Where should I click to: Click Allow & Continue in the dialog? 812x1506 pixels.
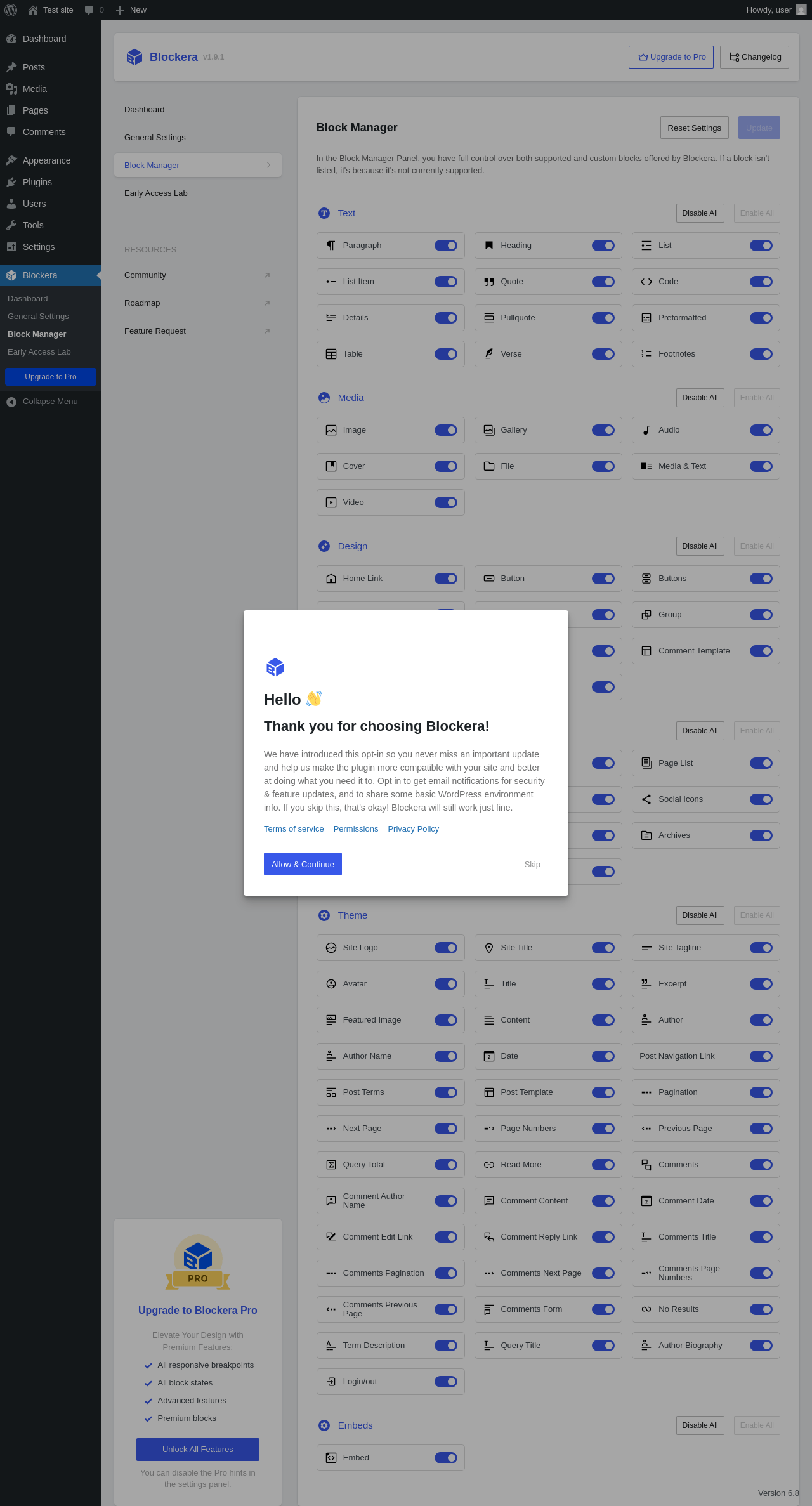click(x=303, y=864)
